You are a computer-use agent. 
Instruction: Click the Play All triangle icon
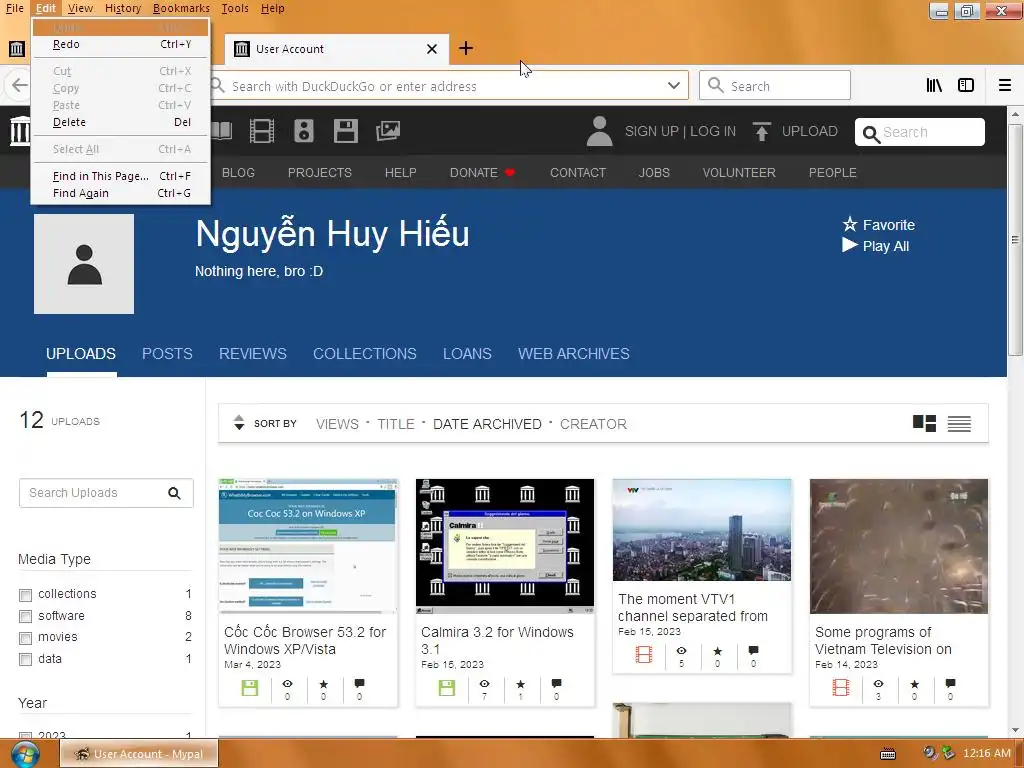pyautogui.click(x=850, y=246)
